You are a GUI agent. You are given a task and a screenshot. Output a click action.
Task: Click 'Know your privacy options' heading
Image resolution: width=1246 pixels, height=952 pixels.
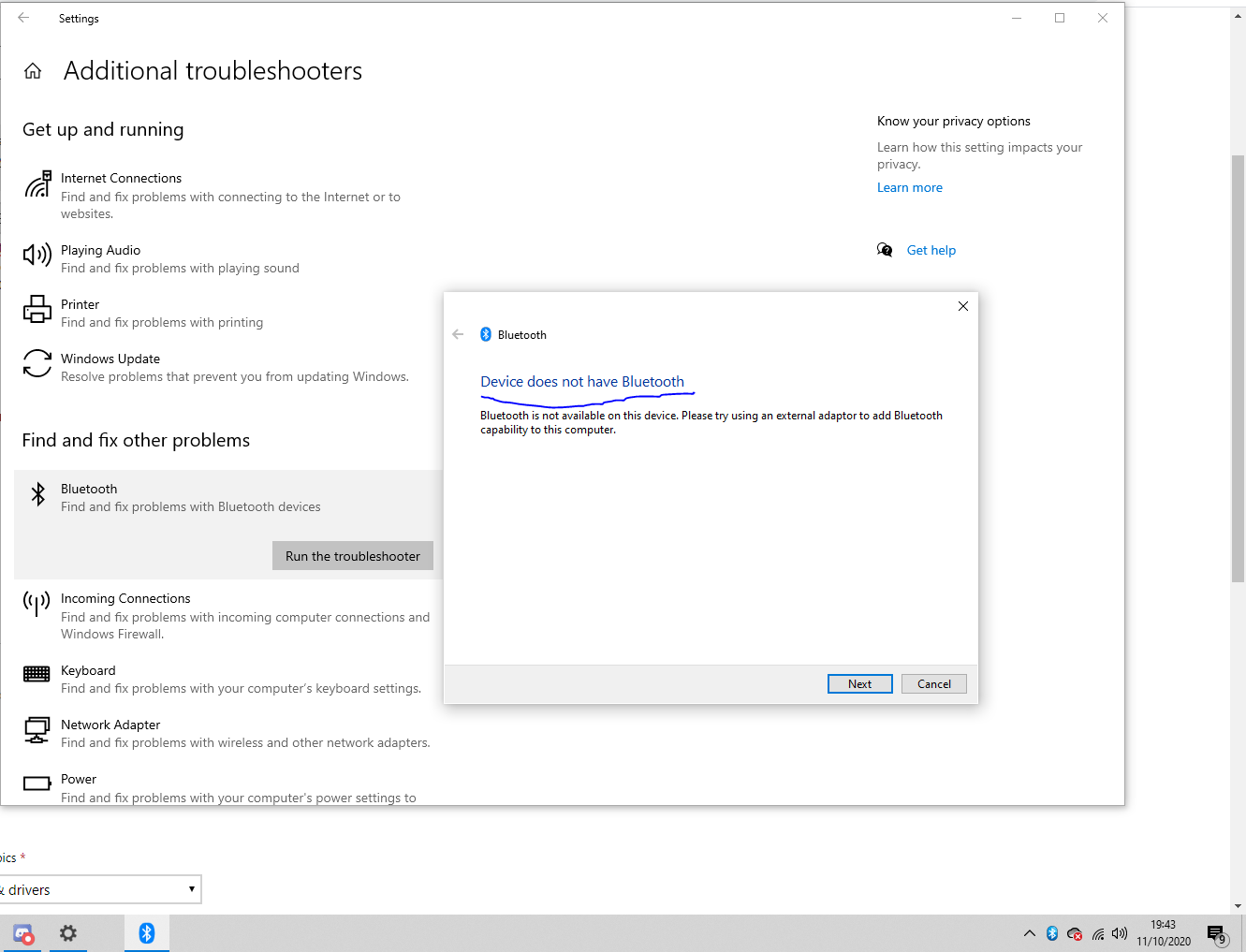(954, 121)
